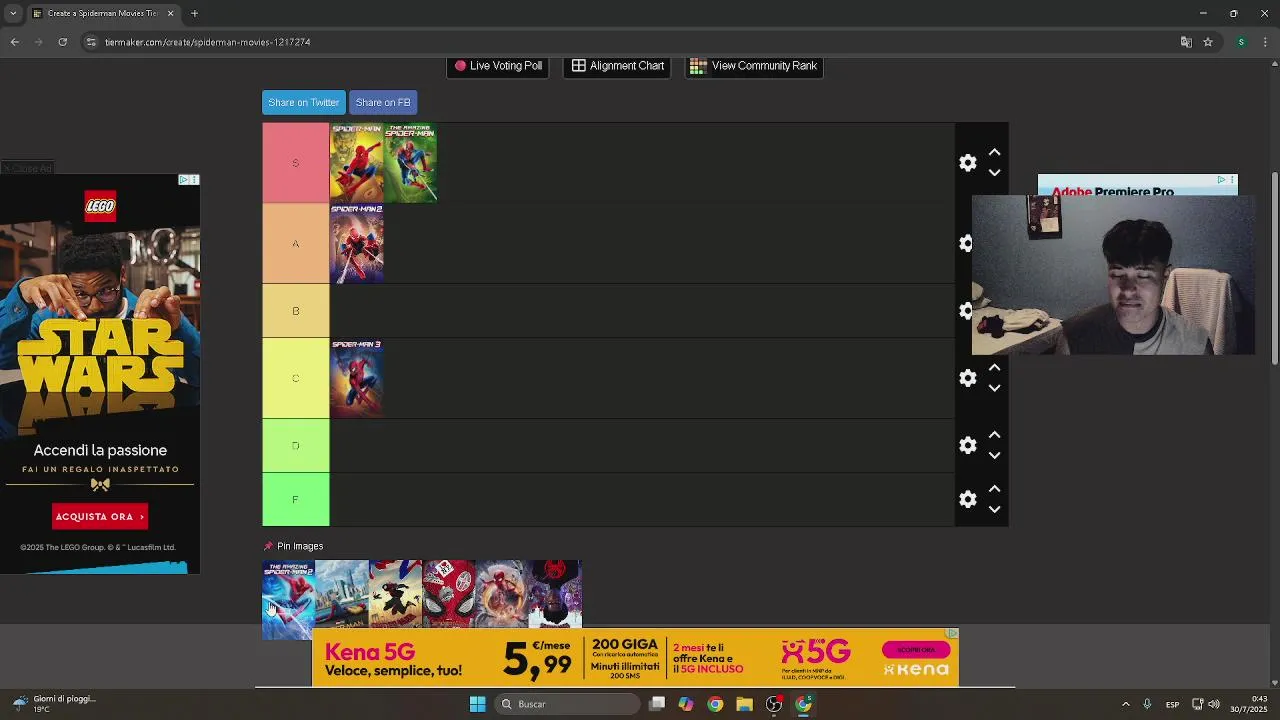Share tier list on Twitter
The height and width of the screenshot is (720, 1280).
[x=304, y=102]
